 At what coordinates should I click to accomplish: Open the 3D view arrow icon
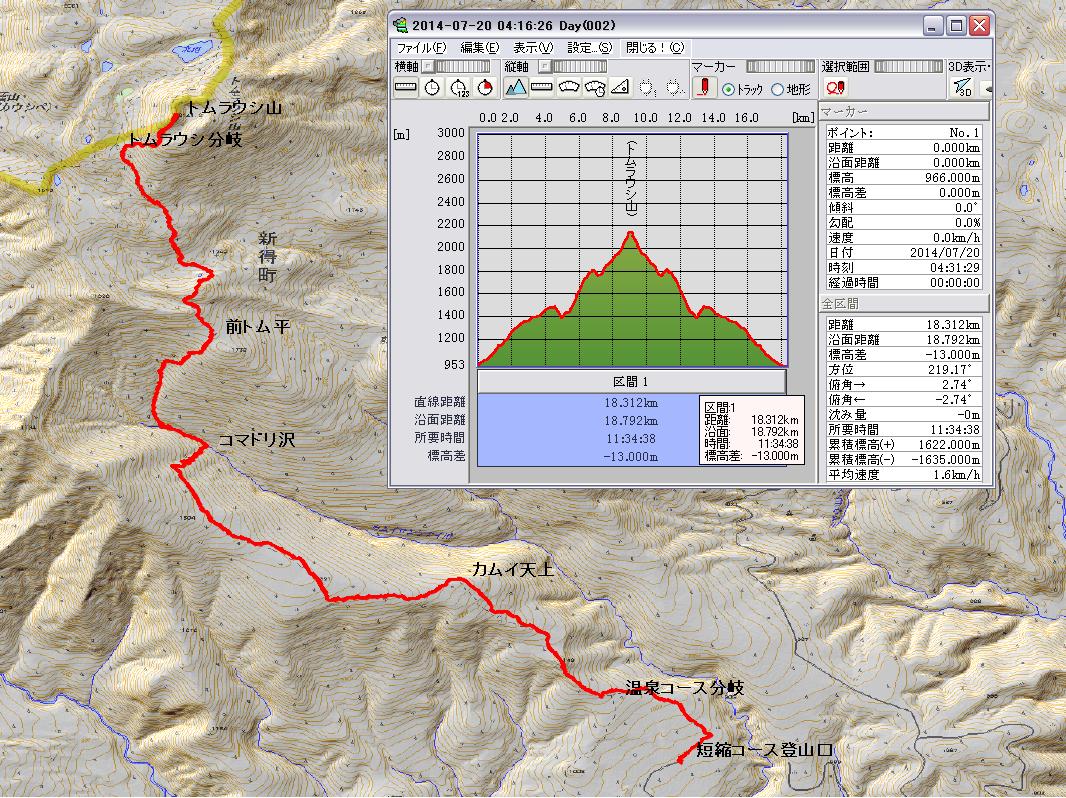coord(961,88)
